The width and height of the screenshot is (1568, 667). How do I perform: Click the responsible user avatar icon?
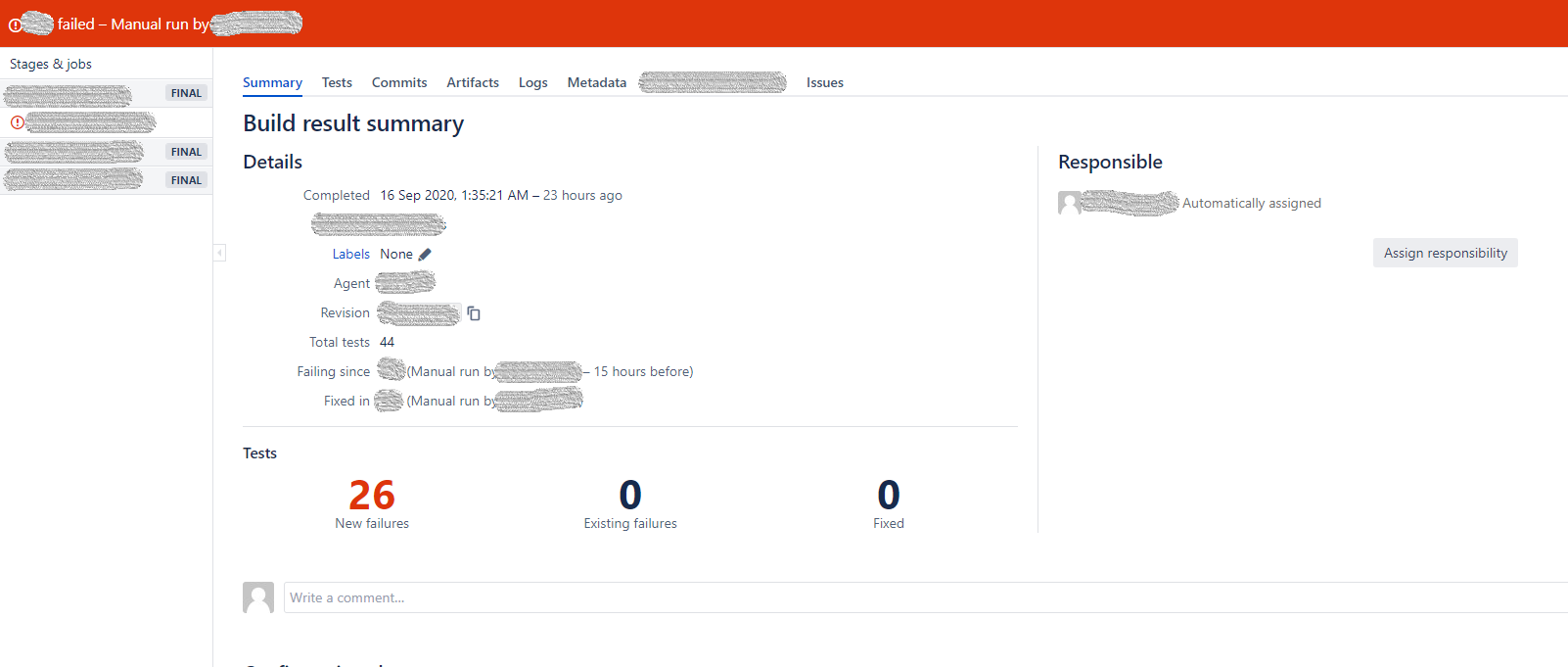point(1070,203)
